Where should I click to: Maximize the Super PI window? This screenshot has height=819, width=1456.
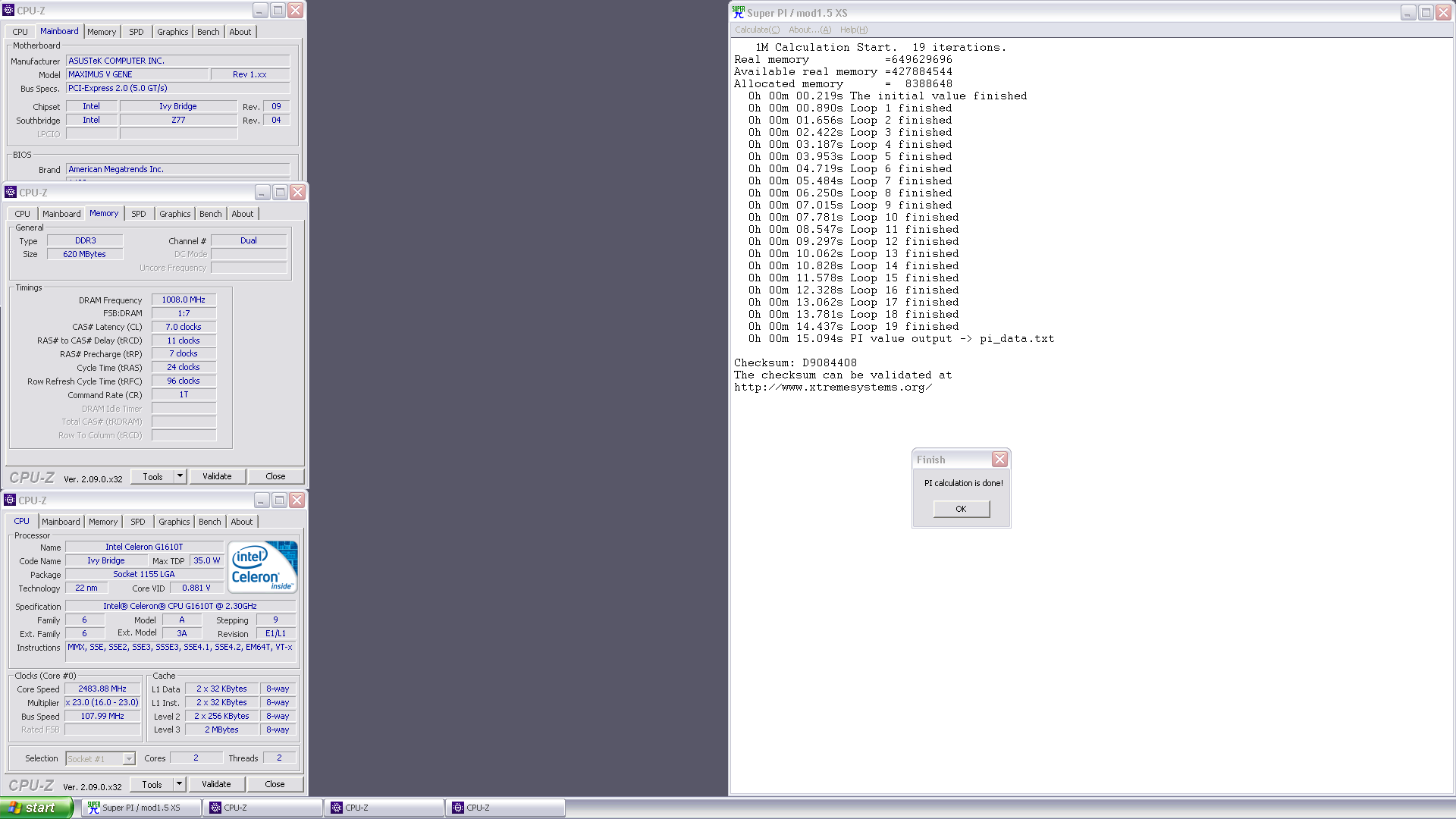[x=1426, y=12]
